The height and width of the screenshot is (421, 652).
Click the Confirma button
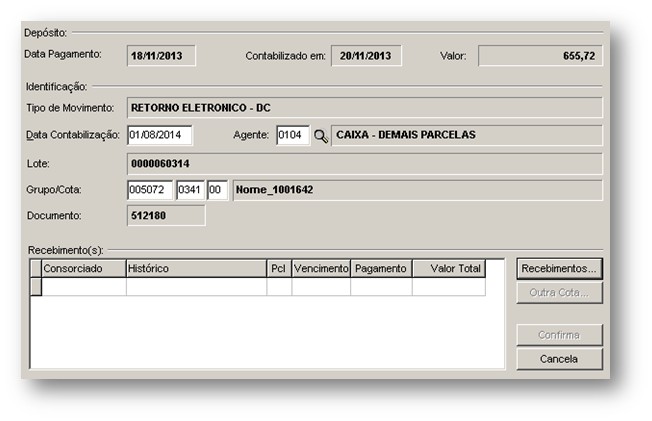tap(559, 335)
